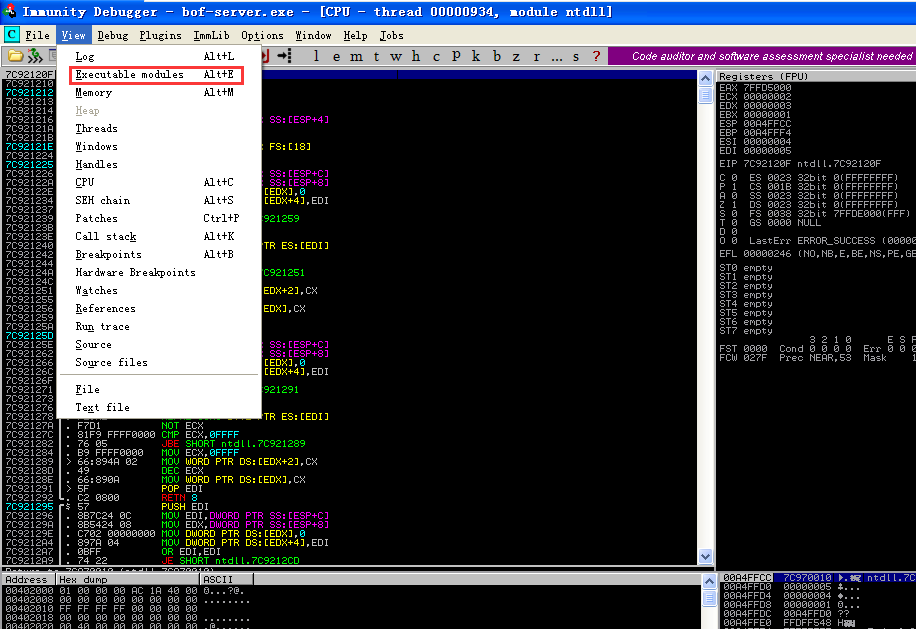The image size is (916, 629).
Task: Select Source in the View menu
Action: point(159,345)
